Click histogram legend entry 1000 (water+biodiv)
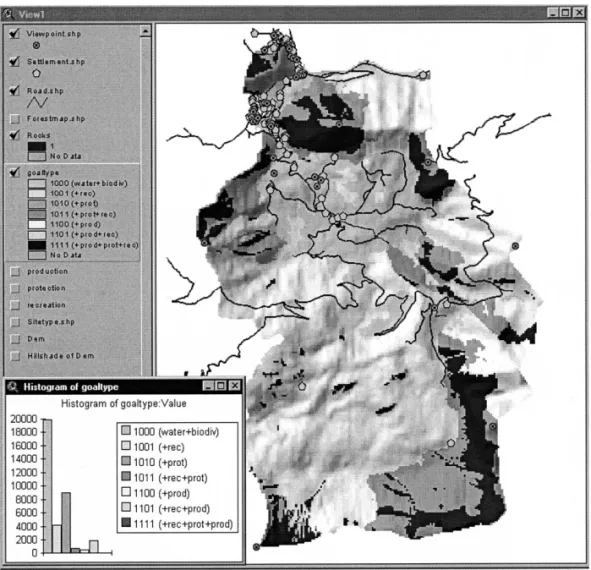591x570 pixels. point(170,431)
